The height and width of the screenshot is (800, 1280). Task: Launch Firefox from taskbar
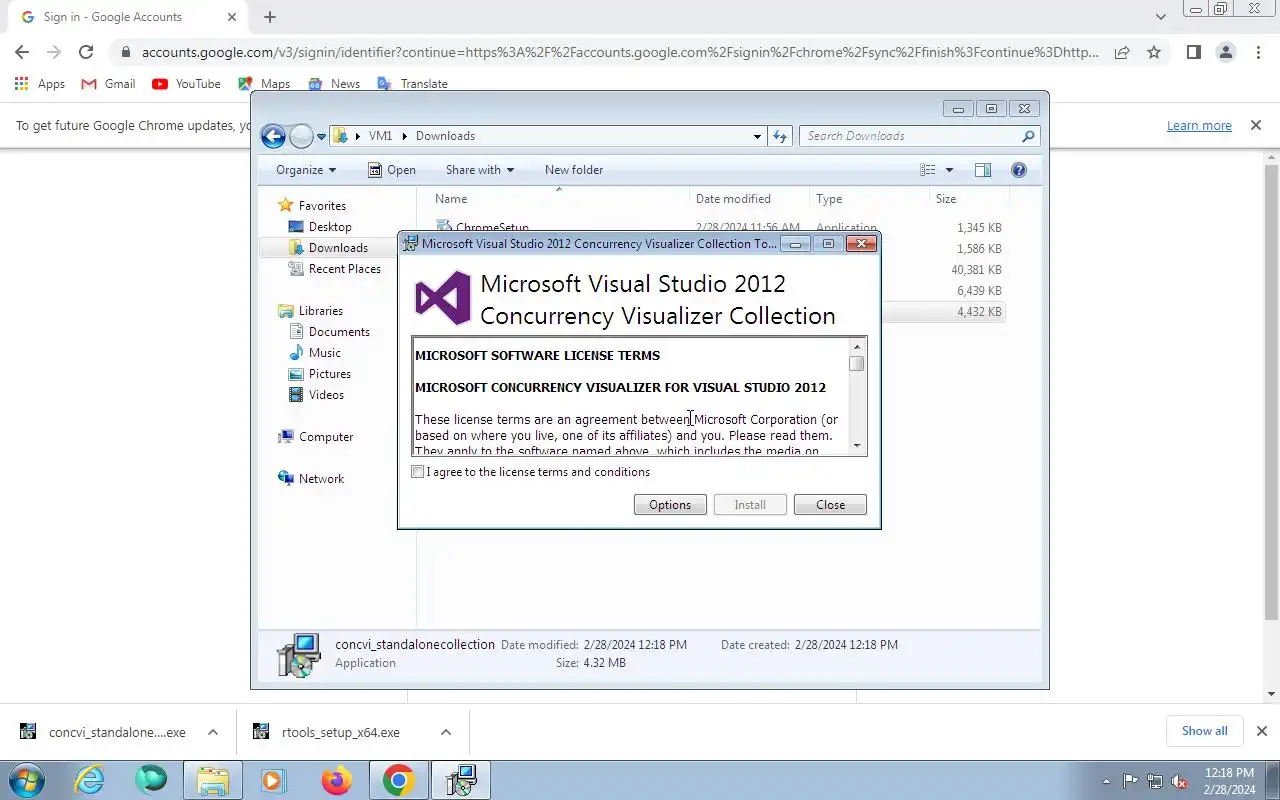coord(337,781)
